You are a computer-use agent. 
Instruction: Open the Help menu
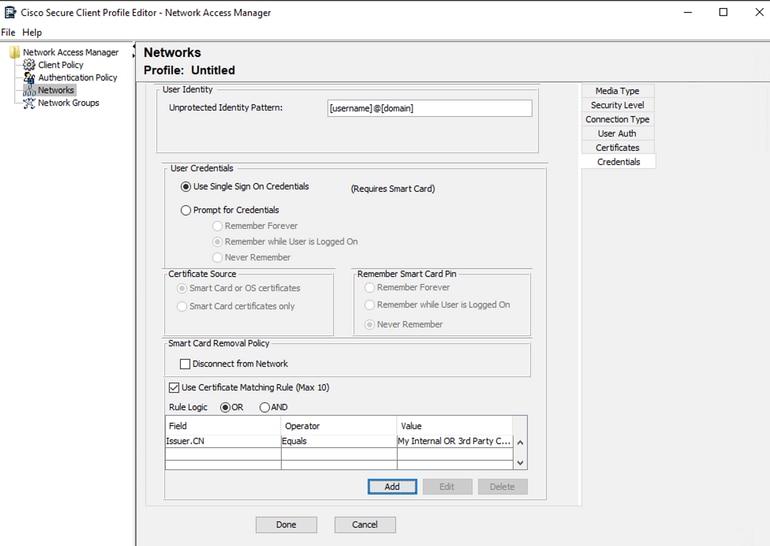32,32
